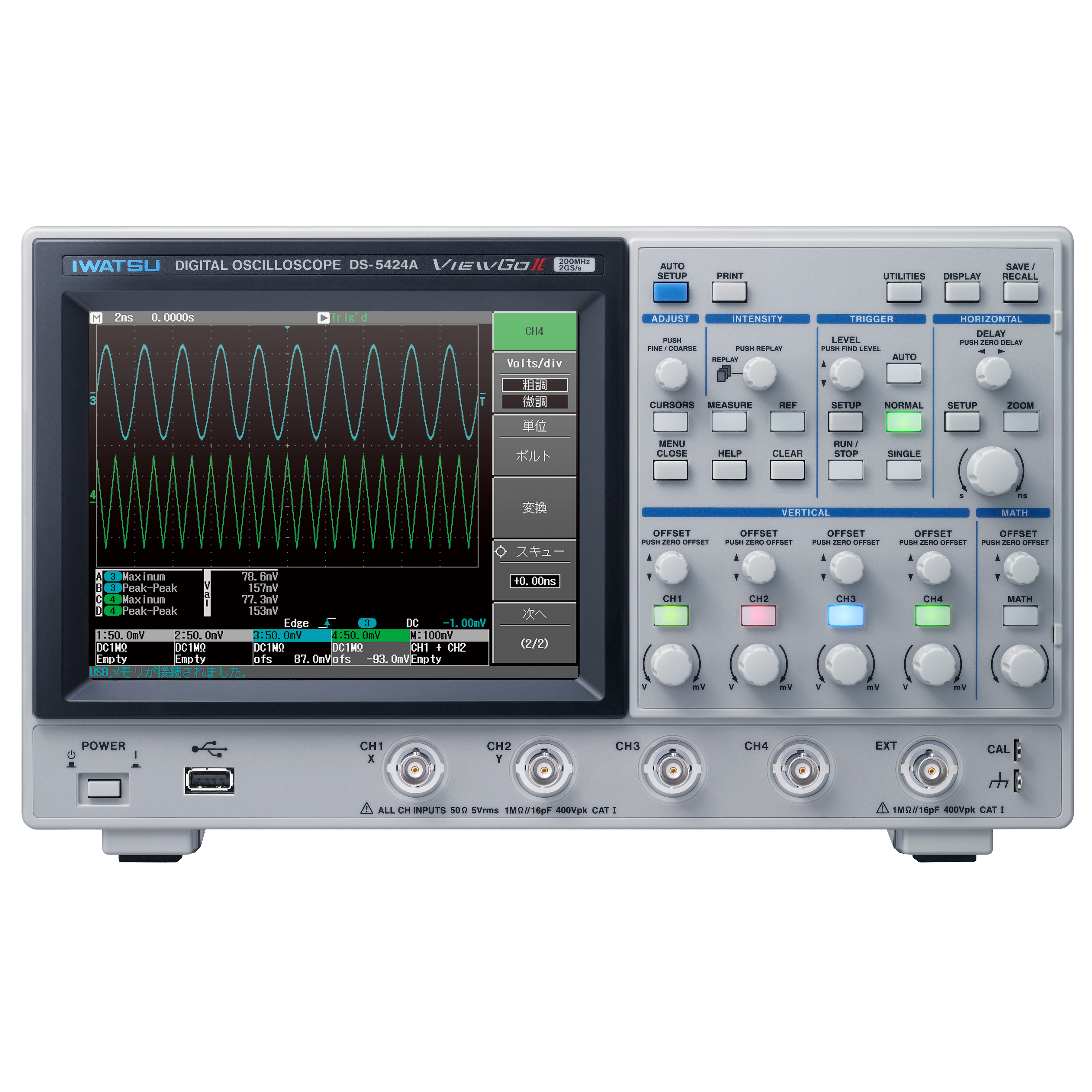Toggle the green-lit NORMAL trigger button

(x=904, y=422)
